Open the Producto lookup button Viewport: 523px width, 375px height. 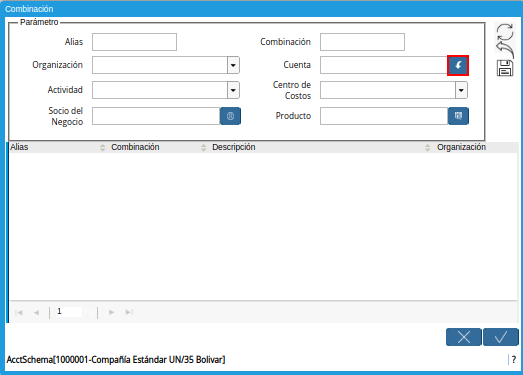[x=458, y=116]
